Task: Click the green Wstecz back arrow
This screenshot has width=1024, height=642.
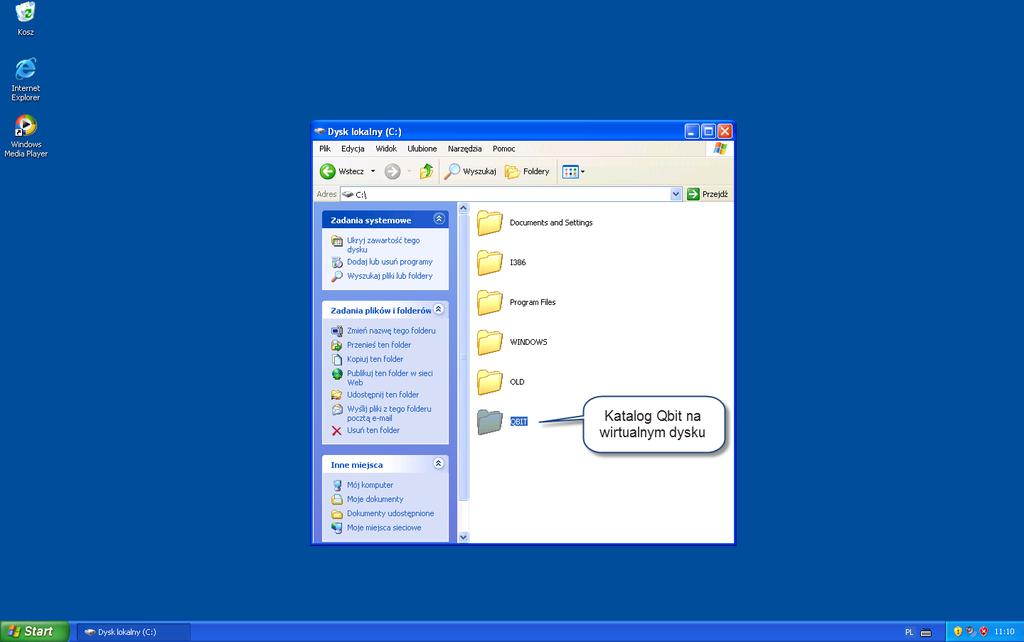Action: point(328,171)
